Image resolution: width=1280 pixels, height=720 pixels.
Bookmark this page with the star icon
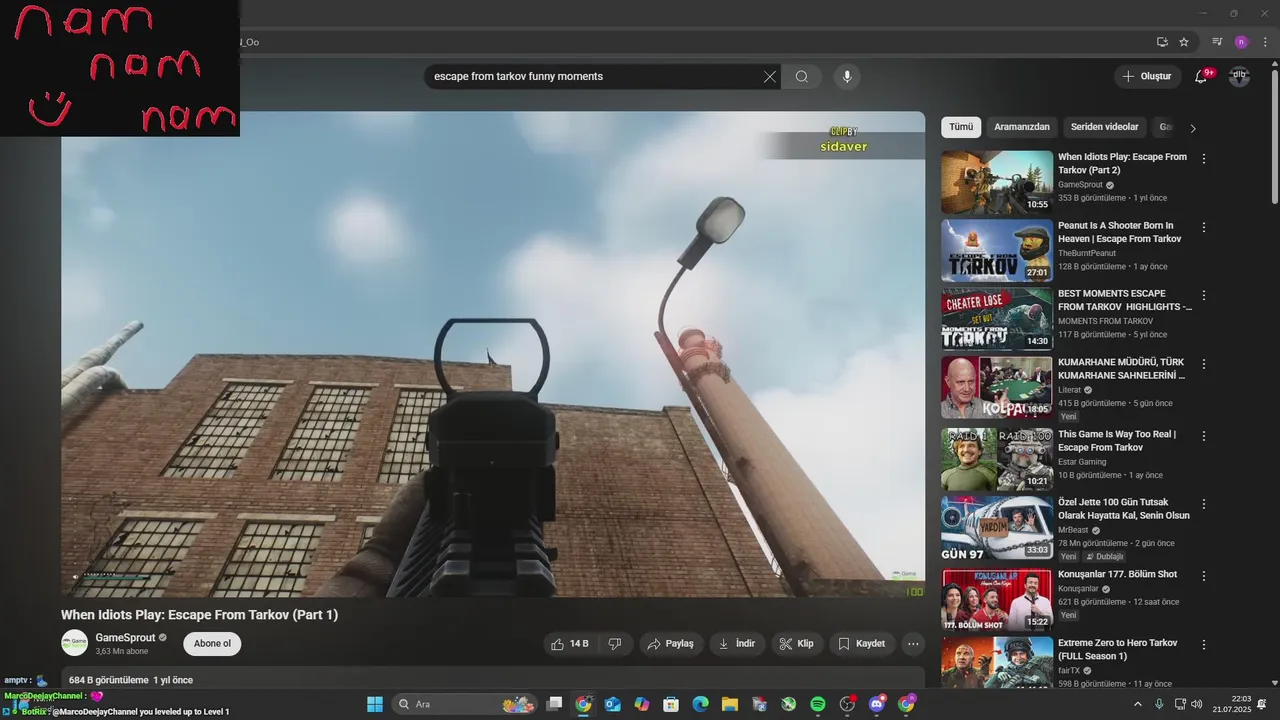click(1184, 42)
